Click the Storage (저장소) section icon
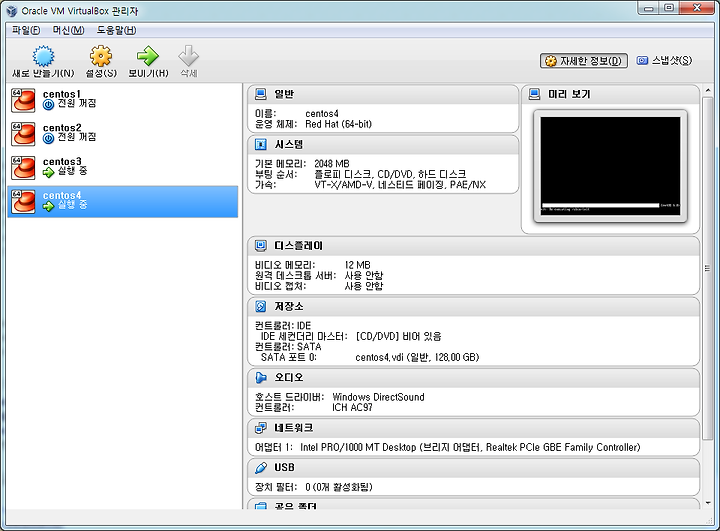The image size is (720, 531). point(261,306)
